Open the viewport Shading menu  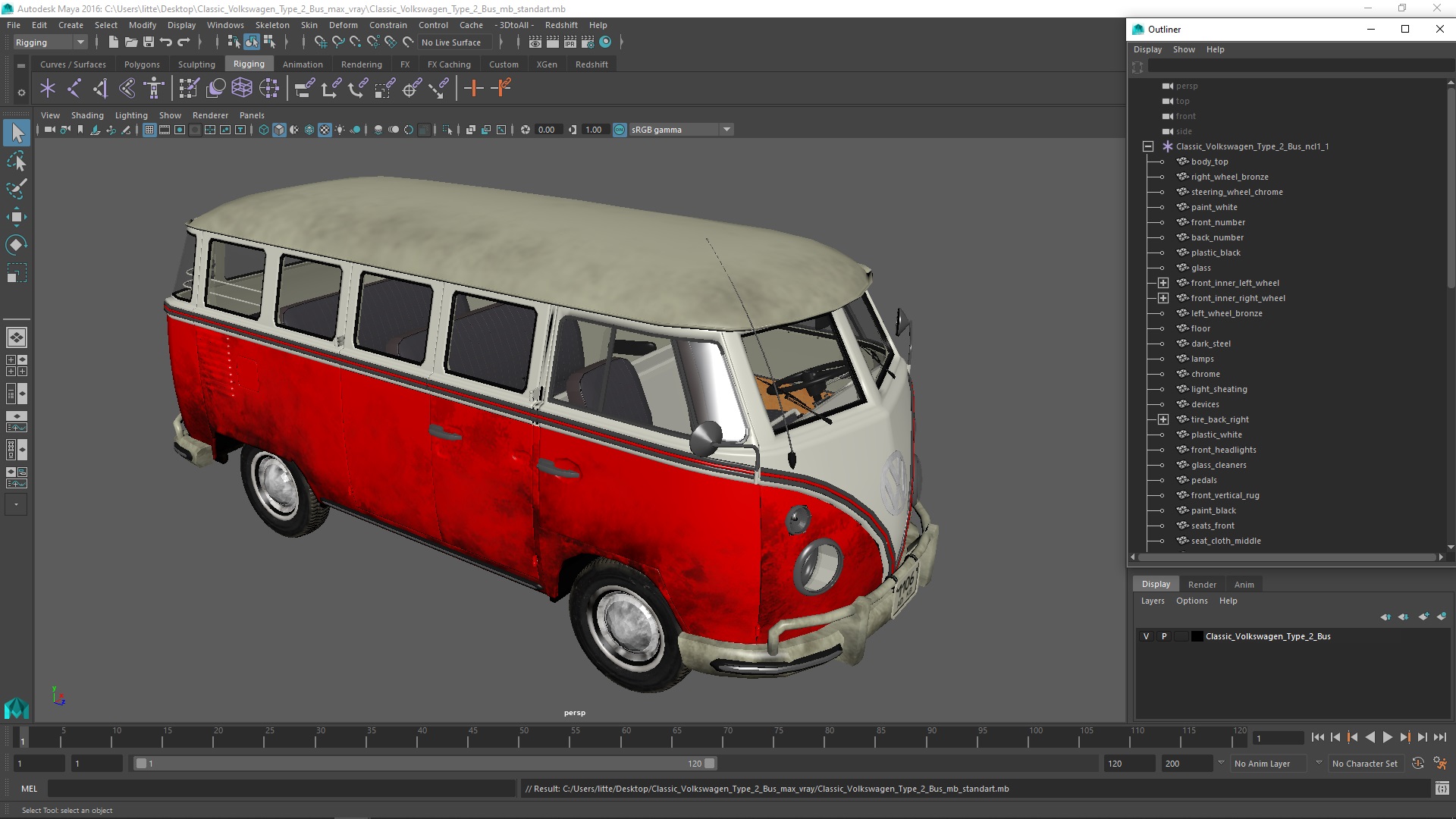point(87,115)
